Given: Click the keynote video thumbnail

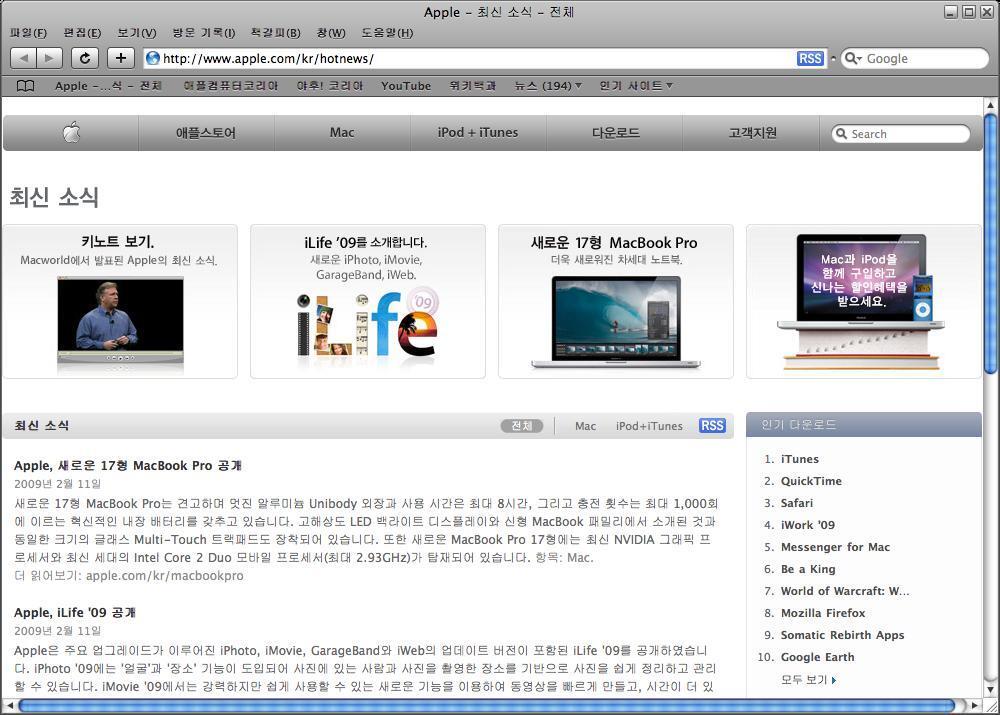Looking at the screenshot, I should (x=121, y=320).
